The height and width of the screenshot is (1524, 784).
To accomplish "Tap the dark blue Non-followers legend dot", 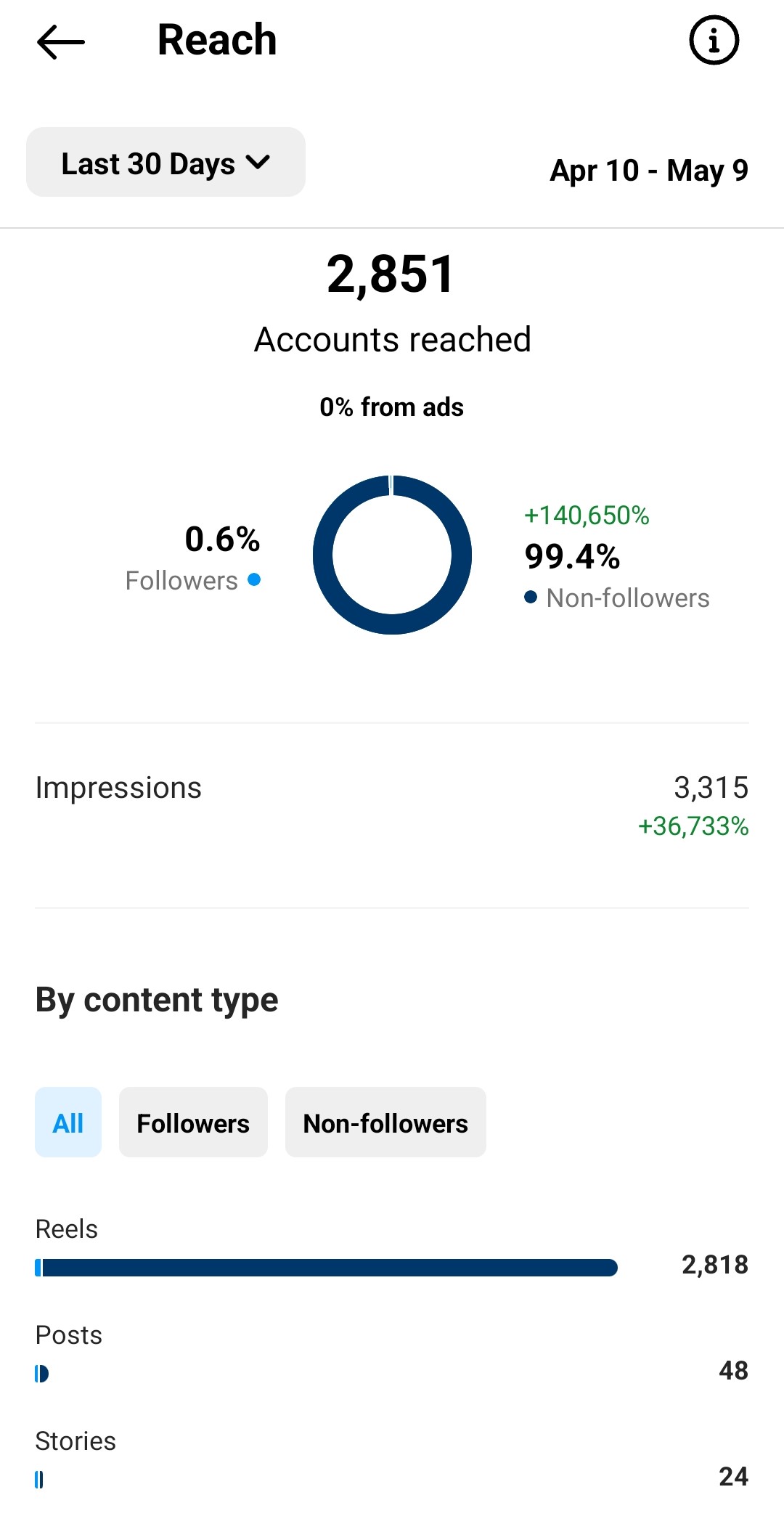I will click(x=531, y=597).
